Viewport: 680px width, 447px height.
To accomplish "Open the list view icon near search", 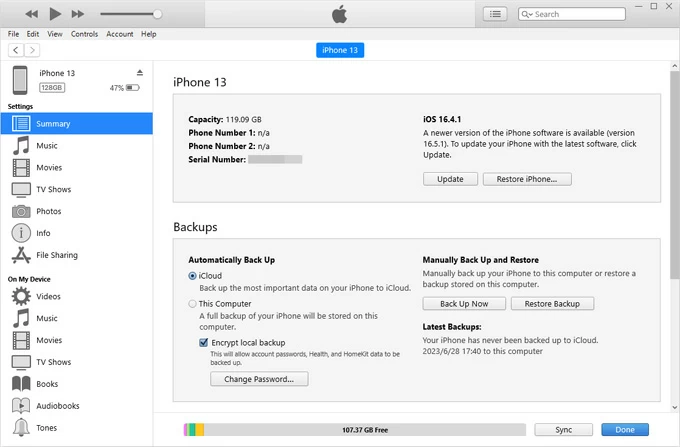I will 495,14.
